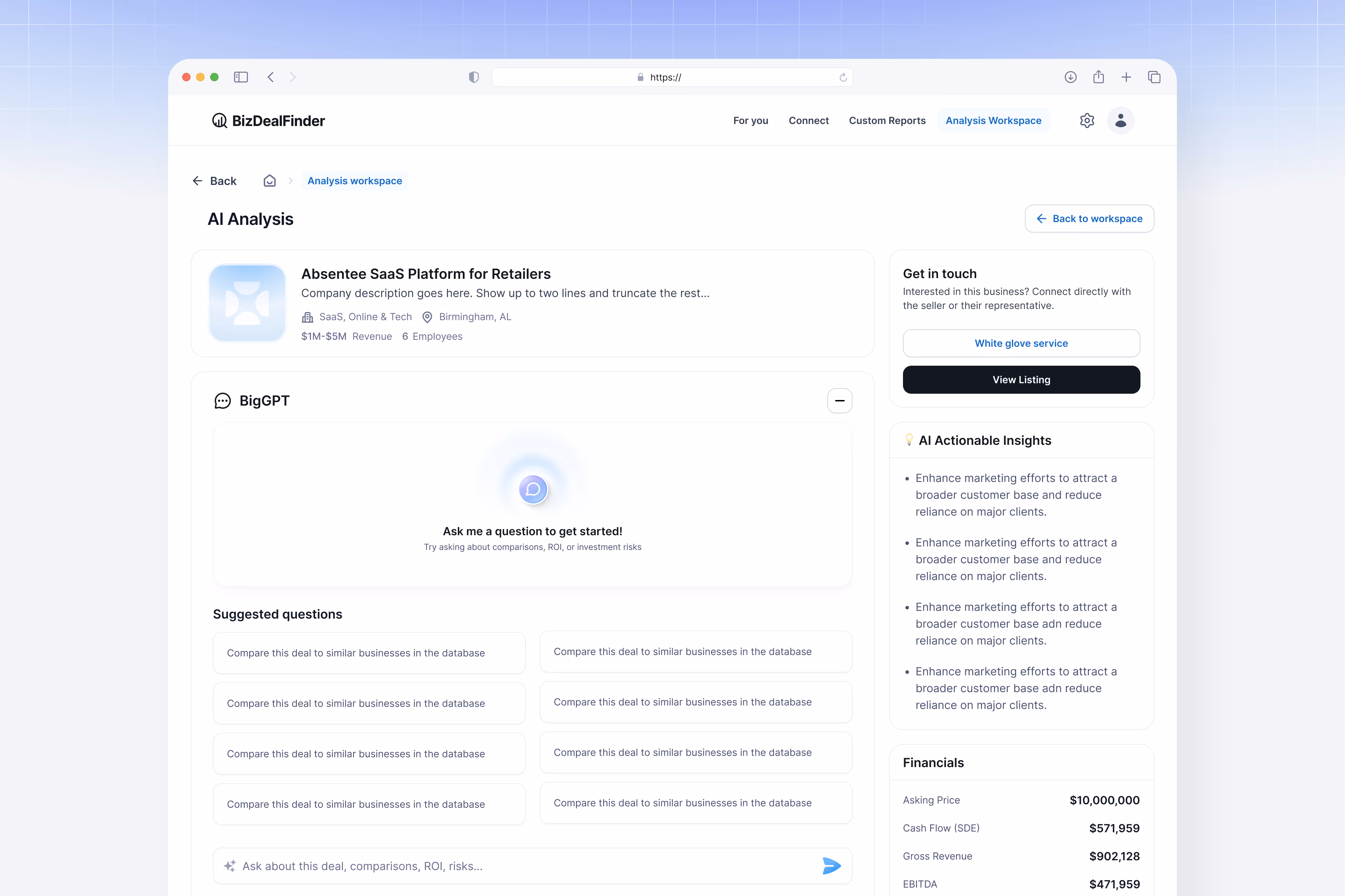The height and width of the screenshot is (896, 1345).
Task: Show tab overview icon
Action: (x=1154, y=77)
